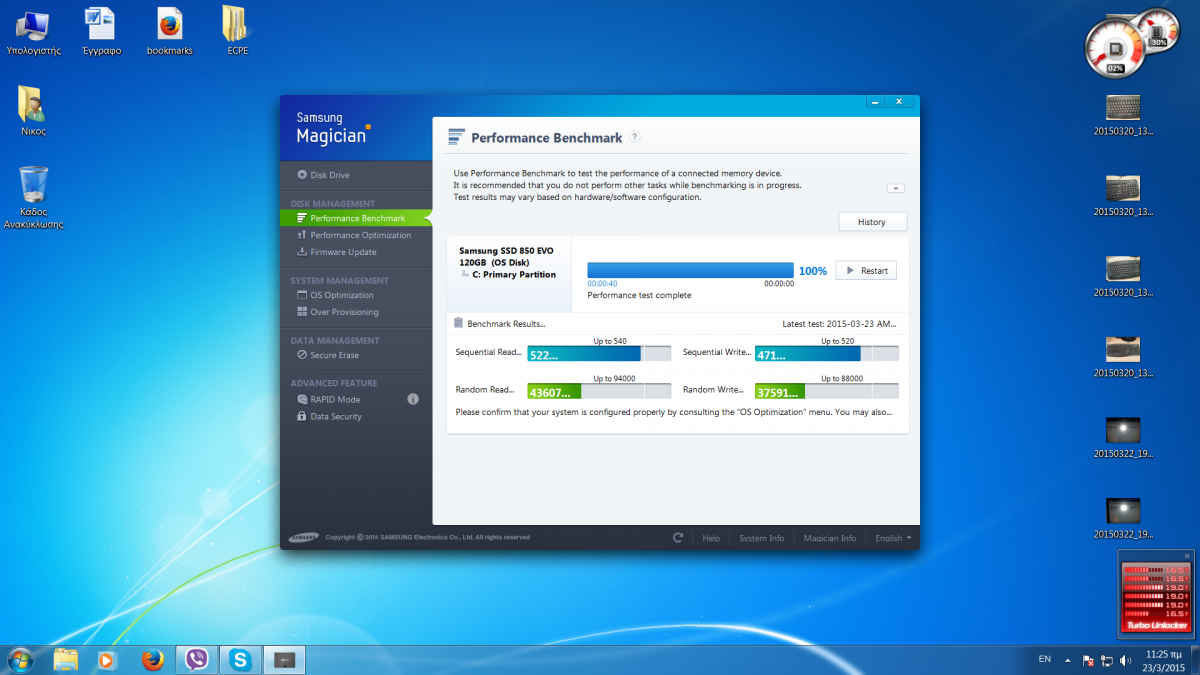Restart the performance benchmark
This screenshot has width=1200, height=675.
[x=866, y=270]
